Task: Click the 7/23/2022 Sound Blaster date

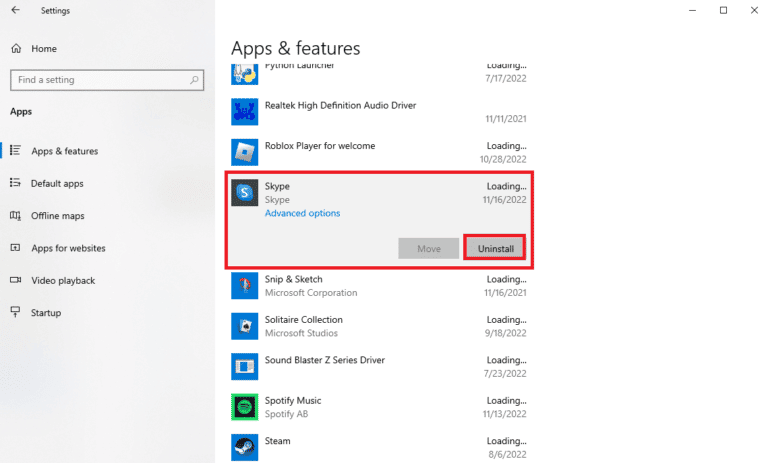Action: 505,373
